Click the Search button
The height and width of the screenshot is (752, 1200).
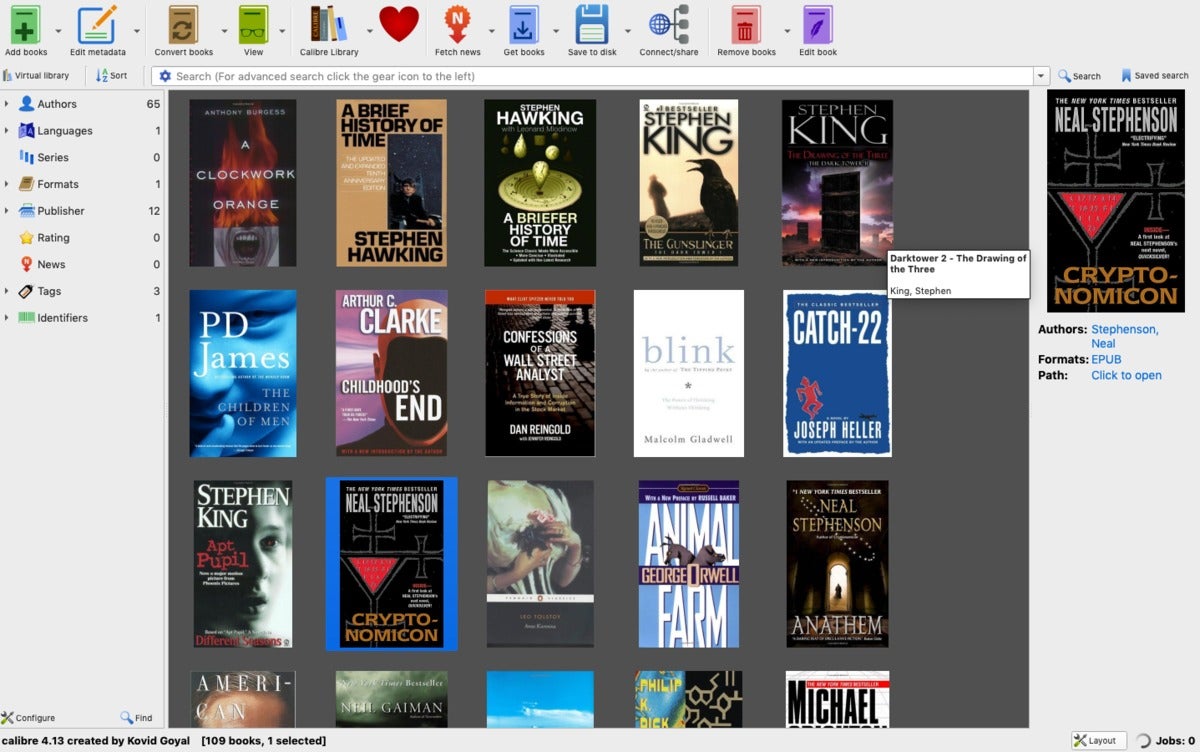pyautogui.click(x=1079, y=76)
